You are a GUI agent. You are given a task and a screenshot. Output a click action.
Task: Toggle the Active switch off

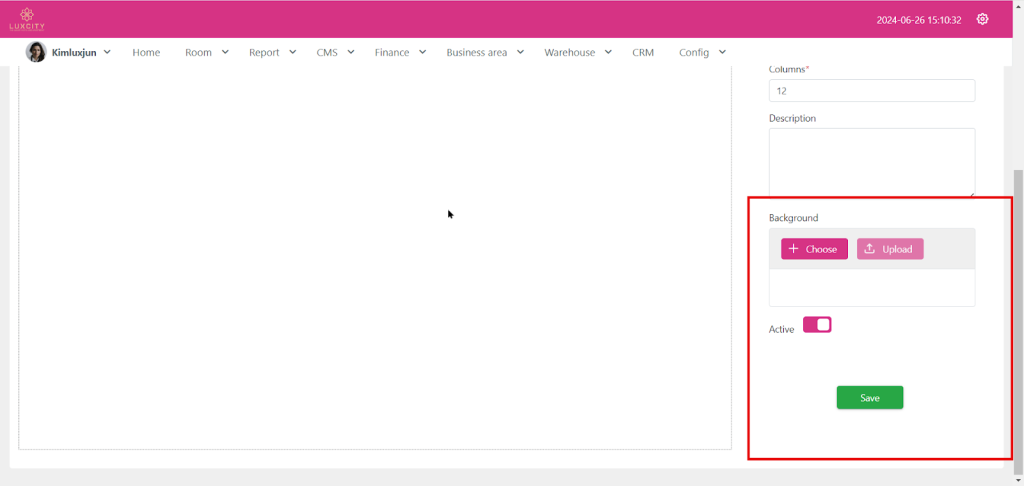point(817,325)
